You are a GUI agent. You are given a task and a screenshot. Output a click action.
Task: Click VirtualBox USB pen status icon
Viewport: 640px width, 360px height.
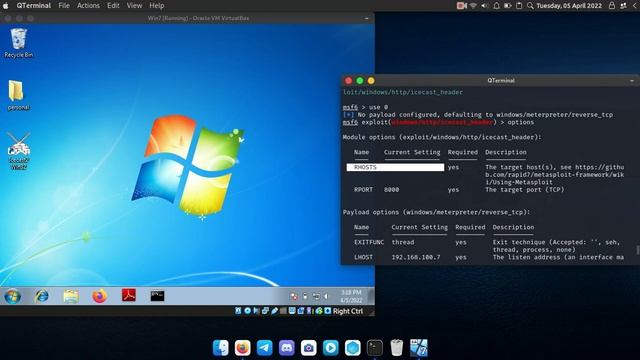pyautogui.click(x=274, y=311)
